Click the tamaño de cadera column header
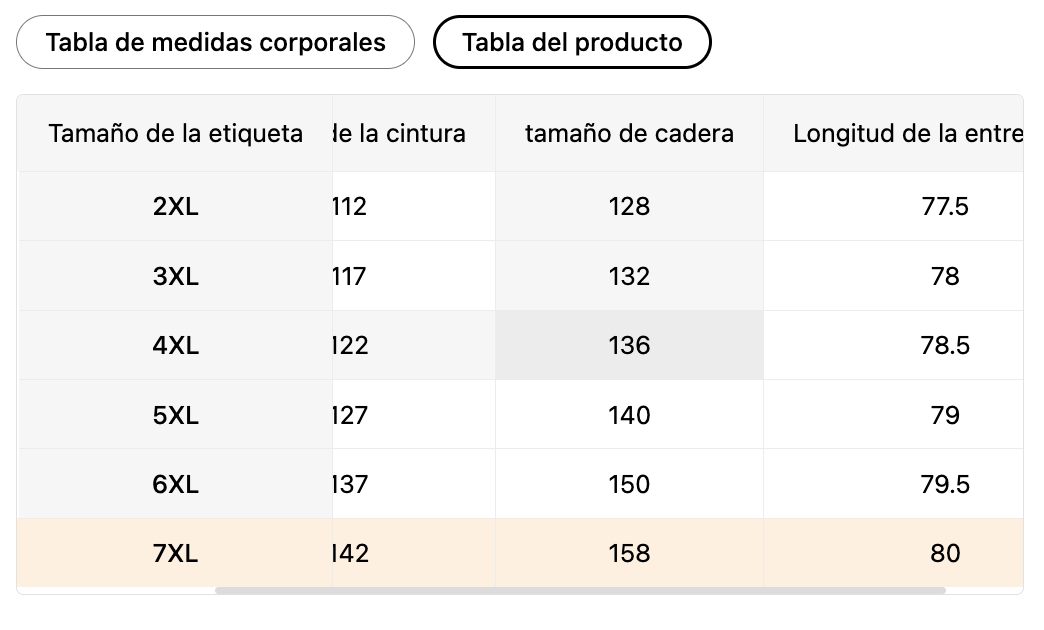This screenshot has width=1044, height=630. click(x=629, y=134)
